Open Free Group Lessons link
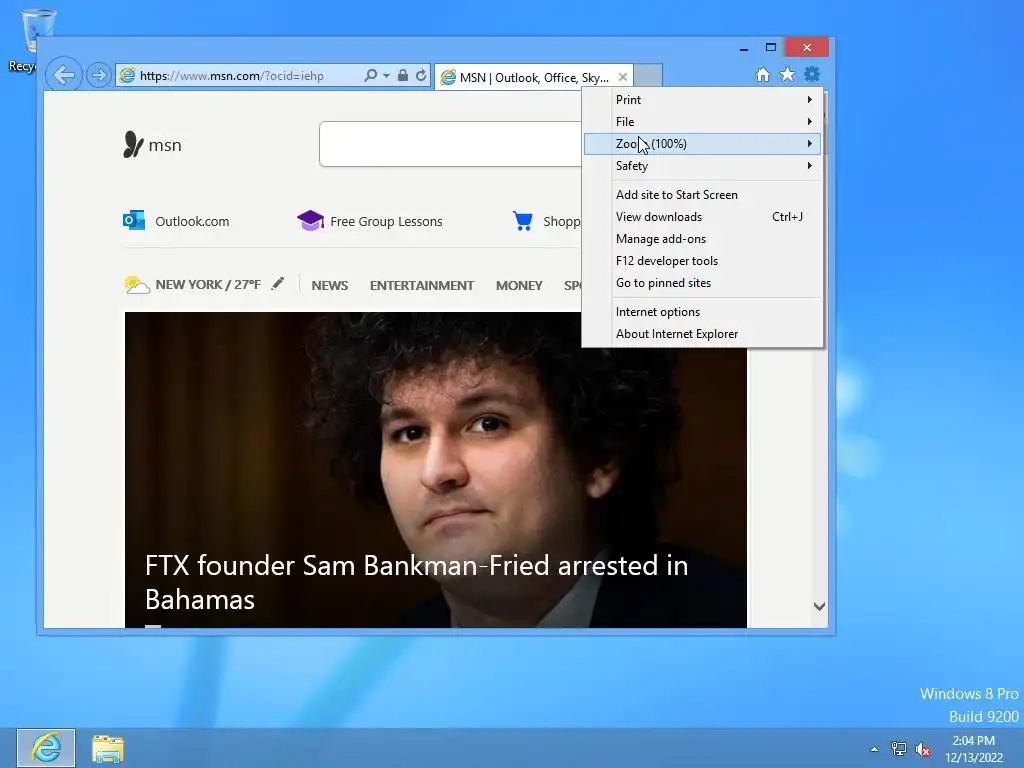Viewport: 1024px width, 768px height. coord(386,222)
